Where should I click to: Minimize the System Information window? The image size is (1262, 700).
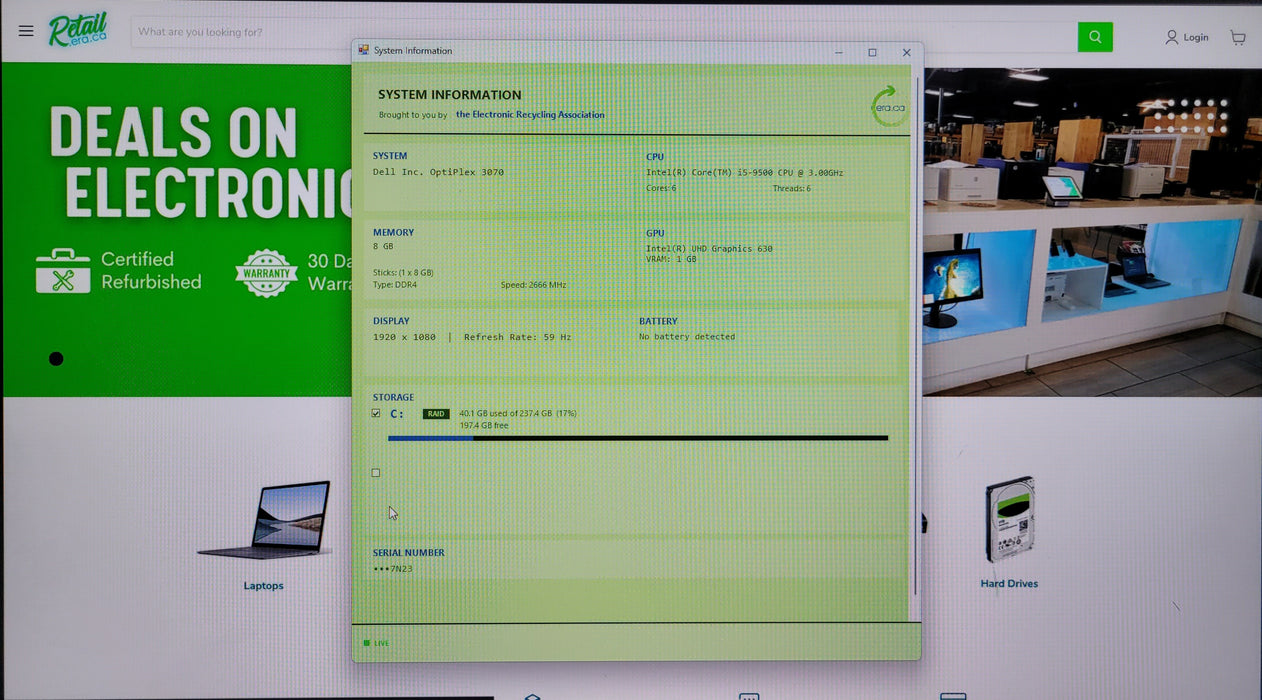(838, 52)
